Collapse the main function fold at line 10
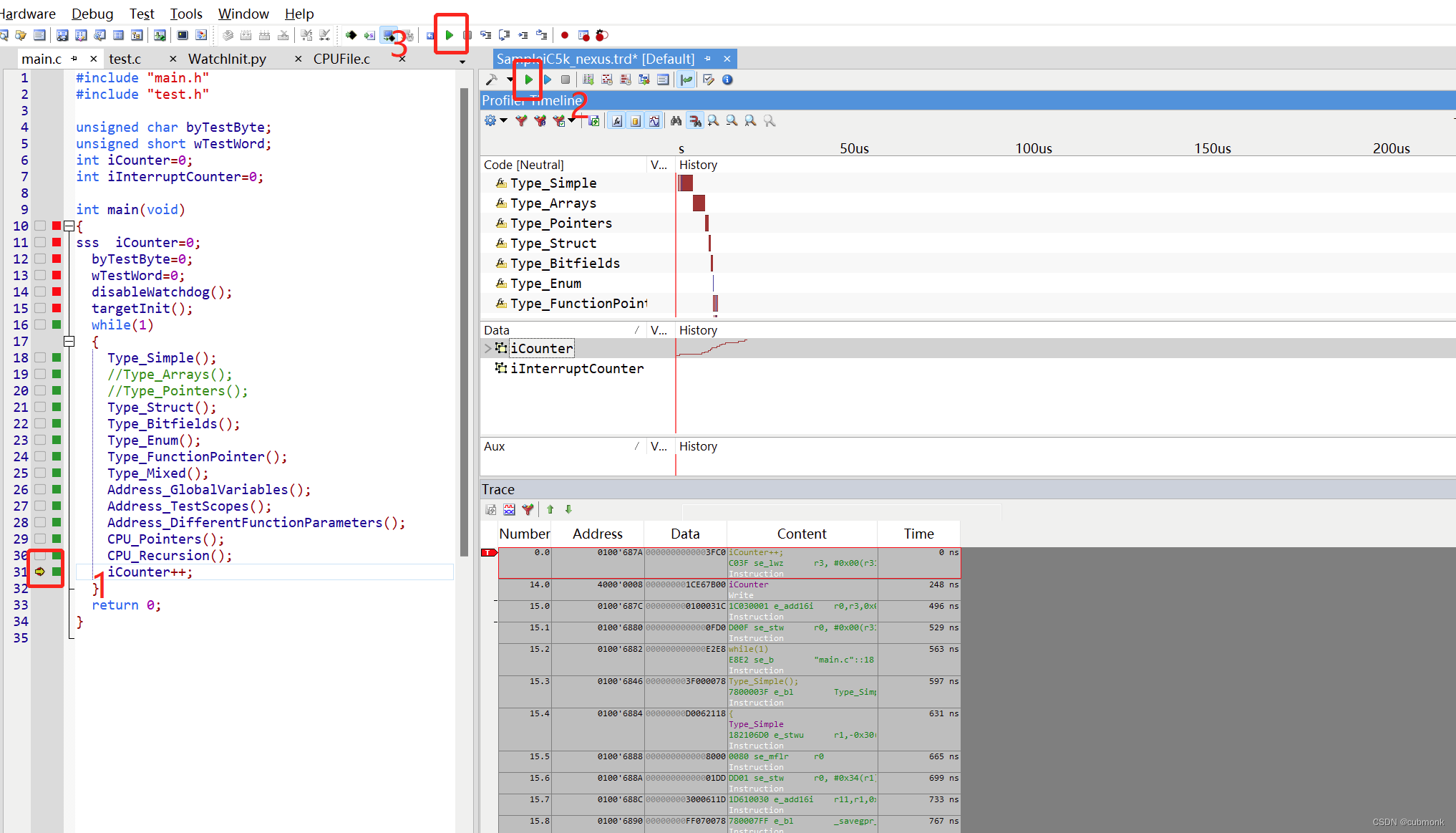The image size is (1456, 833). pos(69,226)
